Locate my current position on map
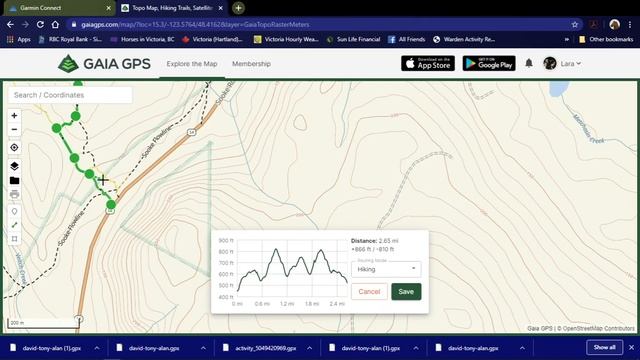640x360 pixels. [x=14, y=147]
